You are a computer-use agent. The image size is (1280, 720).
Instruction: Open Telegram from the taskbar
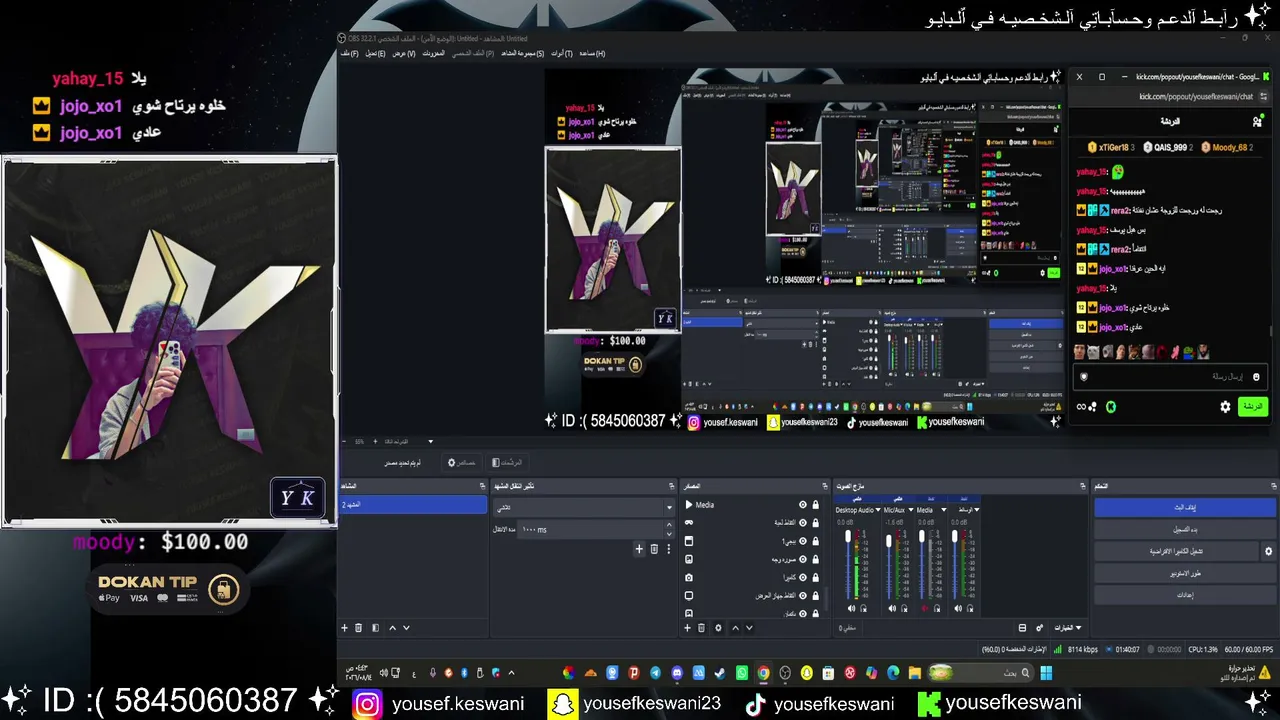655,673
